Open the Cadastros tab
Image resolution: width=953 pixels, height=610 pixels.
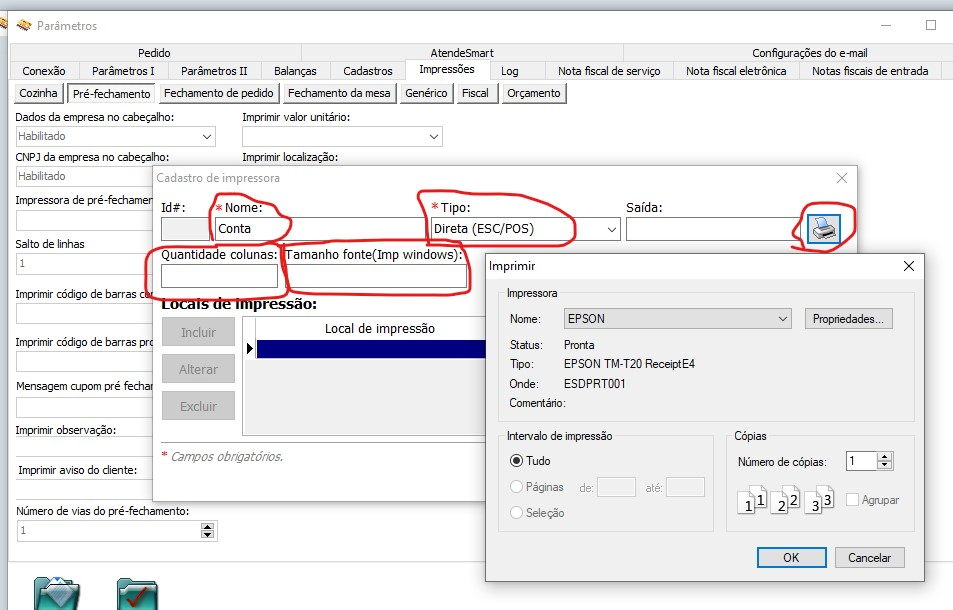[x=368, y=71]
